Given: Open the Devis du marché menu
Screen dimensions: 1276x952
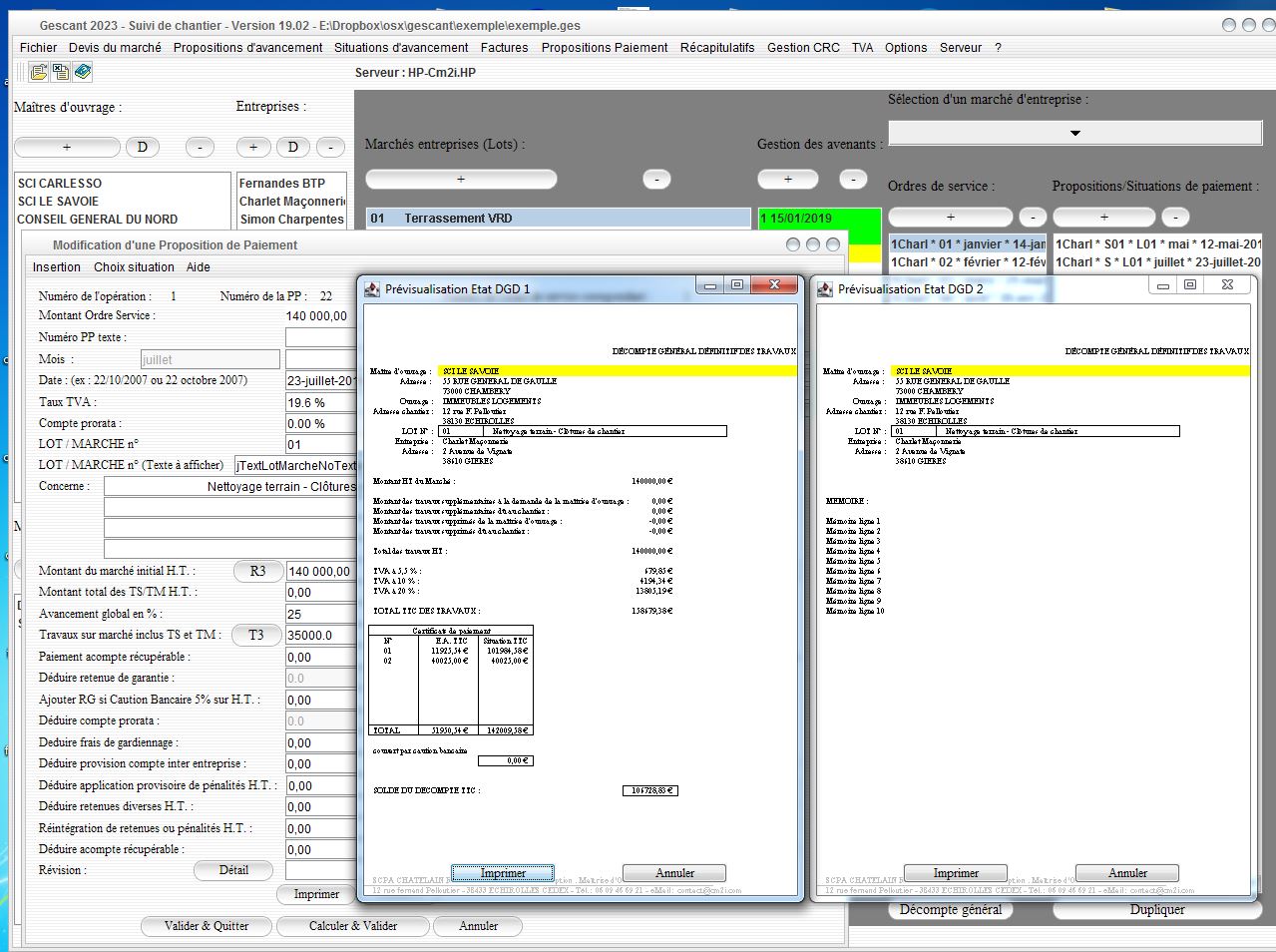Looking at the screenshot, I should click(x=115, y=47).
